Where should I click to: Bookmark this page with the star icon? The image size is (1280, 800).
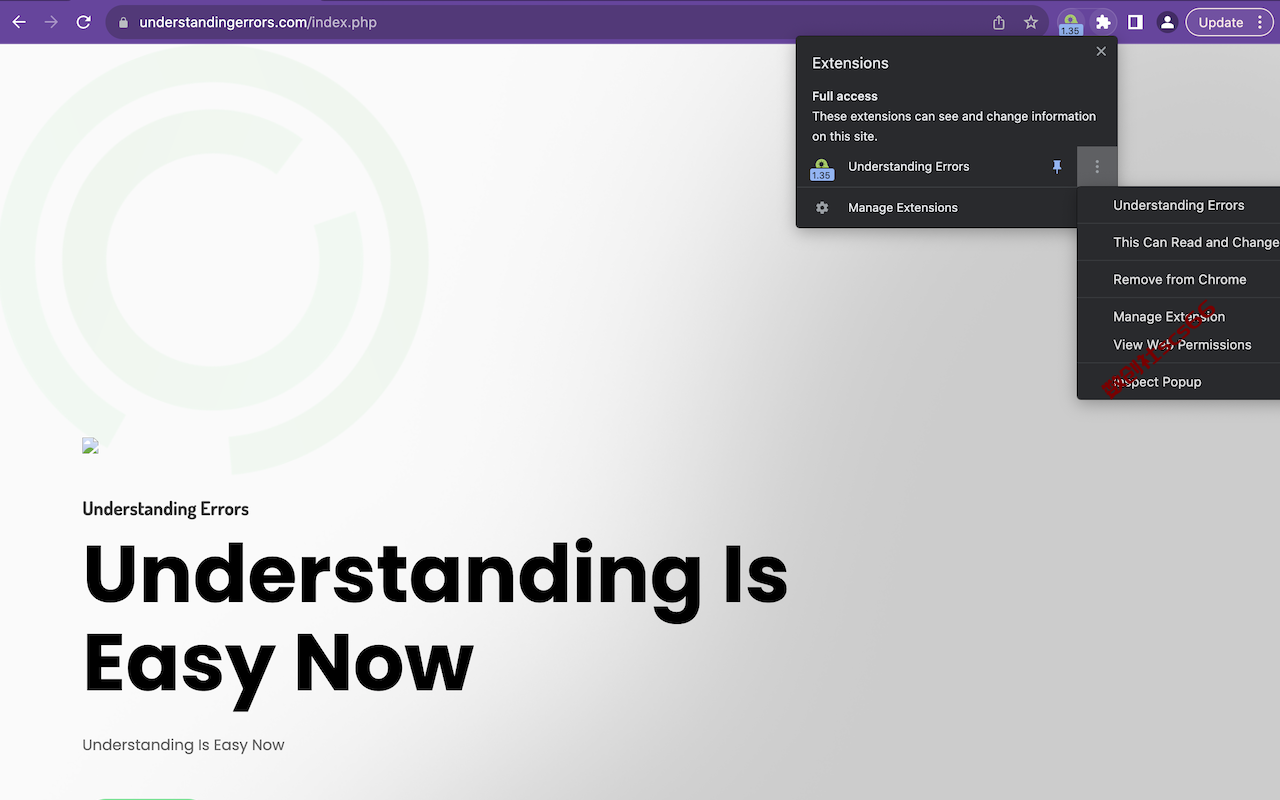(1031, 22)
